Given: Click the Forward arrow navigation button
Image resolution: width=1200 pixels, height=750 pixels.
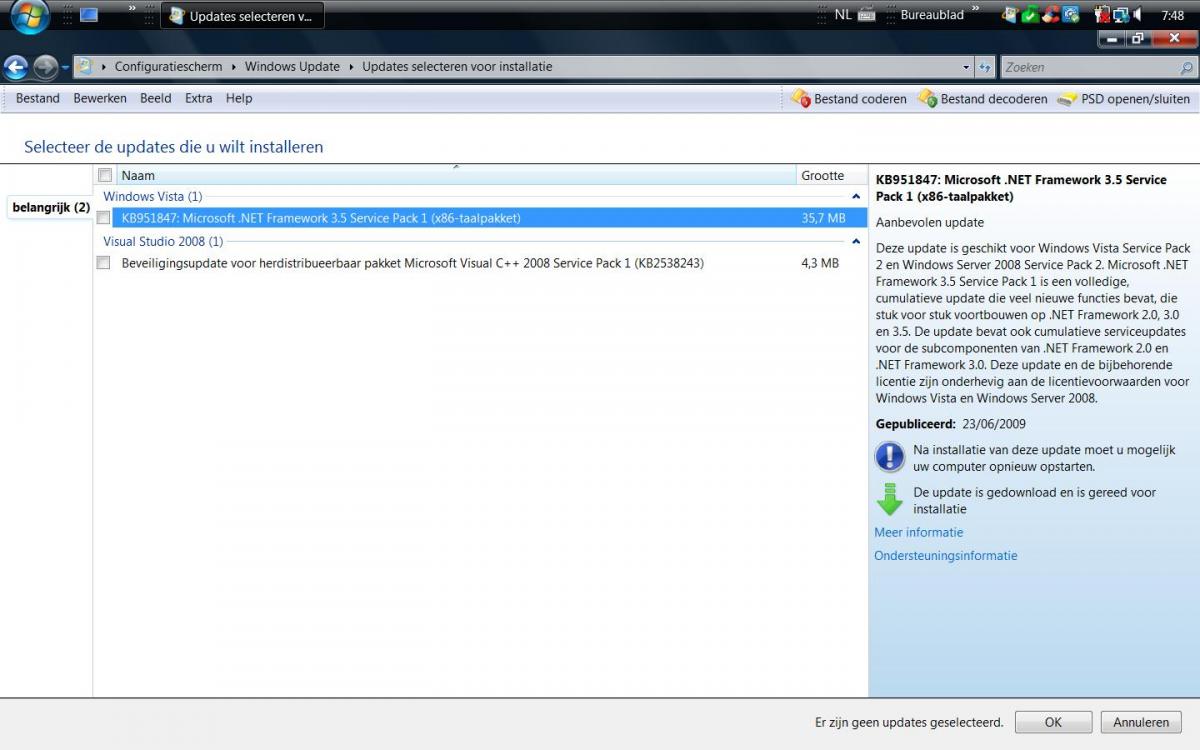Looking at the screenshot, I should (46, 67).
